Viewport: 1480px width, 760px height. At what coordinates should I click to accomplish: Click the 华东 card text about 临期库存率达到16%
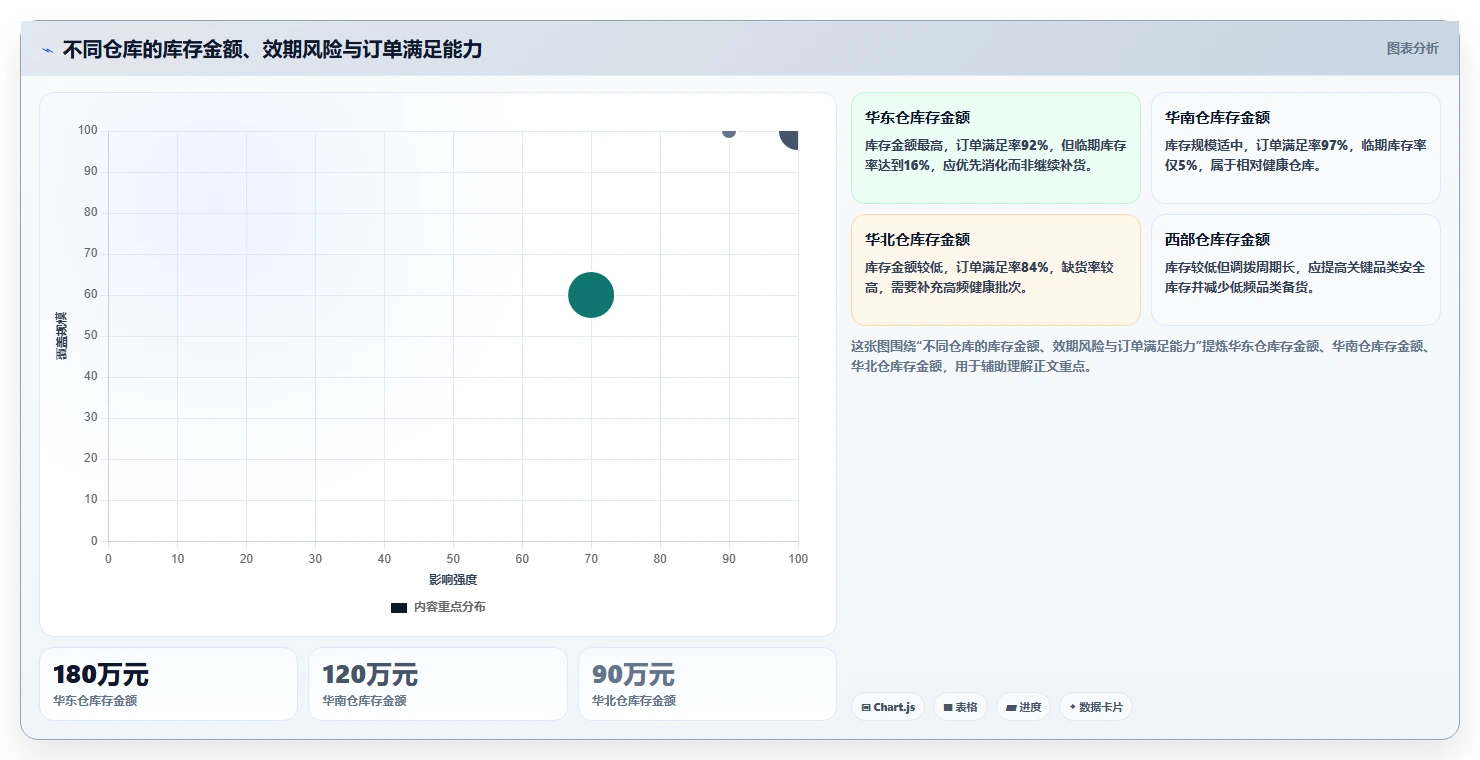pyautogui.click(x=995, y=155)
